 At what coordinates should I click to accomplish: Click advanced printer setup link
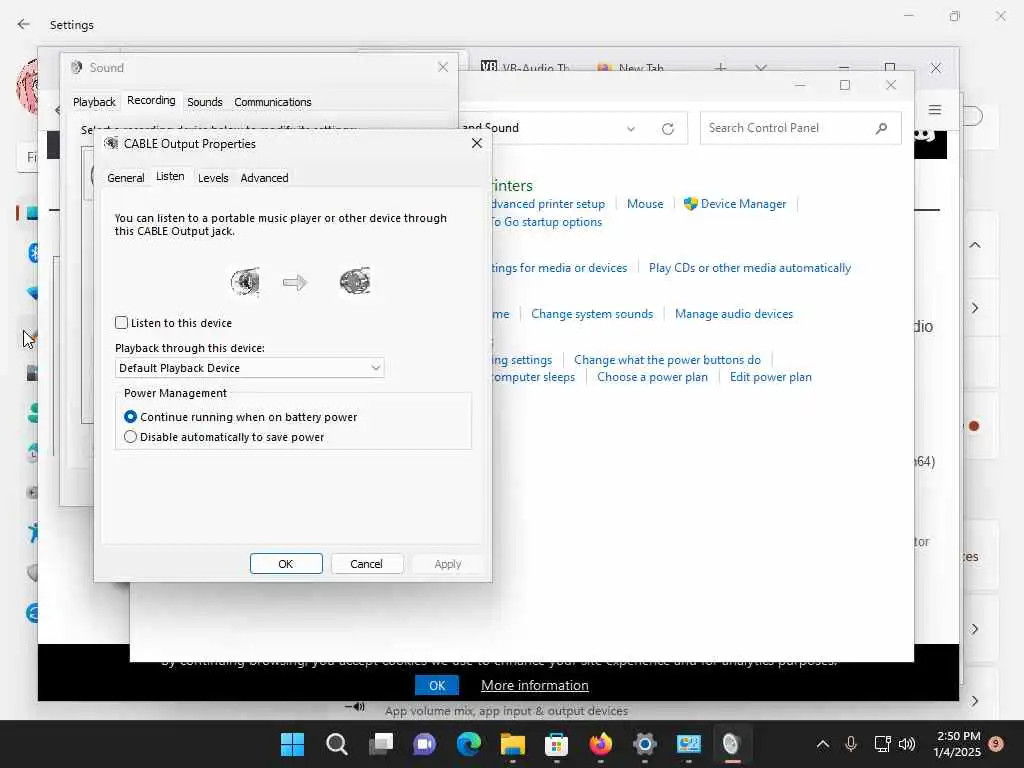point(548,204)
